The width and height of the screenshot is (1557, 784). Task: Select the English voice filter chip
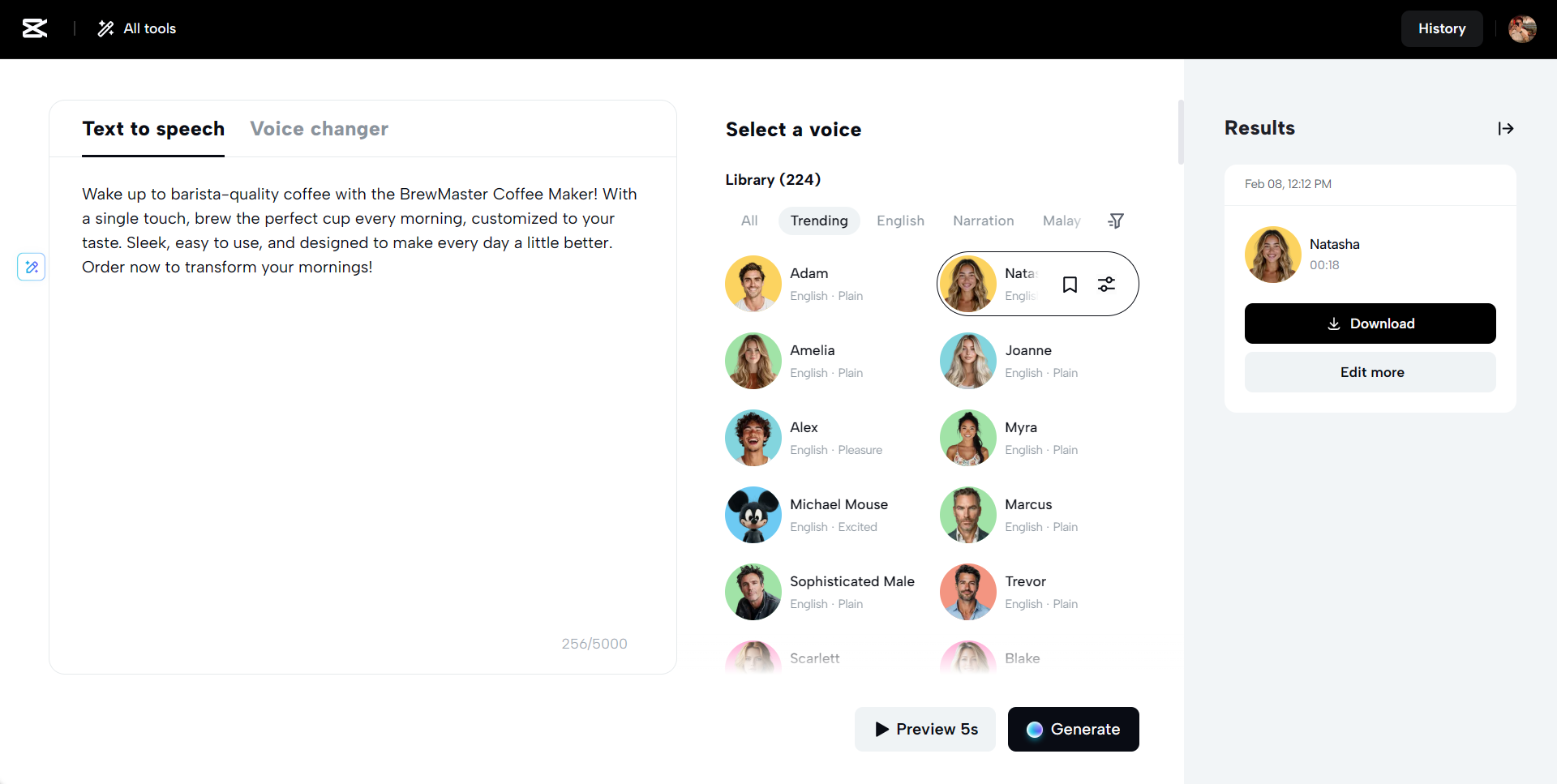[x=900, y=221]
